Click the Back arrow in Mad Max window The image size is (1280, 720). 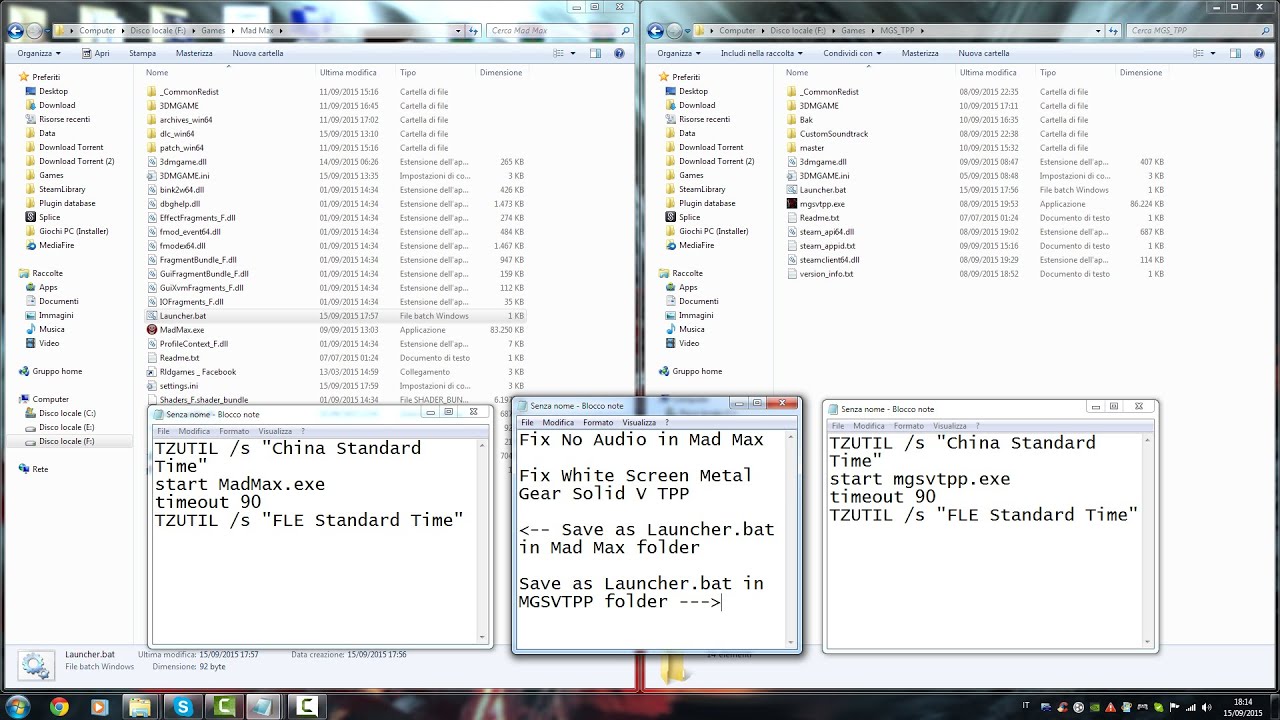[16, 31]
